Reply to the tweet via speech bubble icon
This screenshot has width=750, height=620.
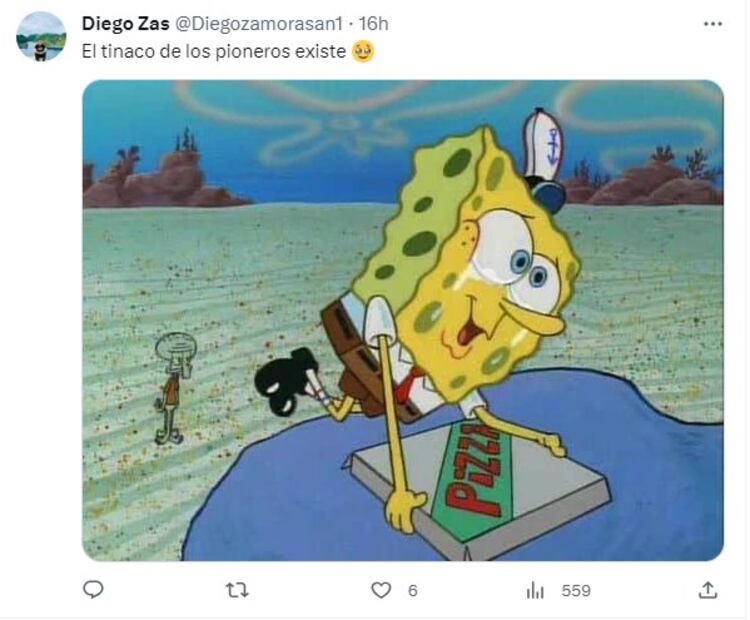93,590
